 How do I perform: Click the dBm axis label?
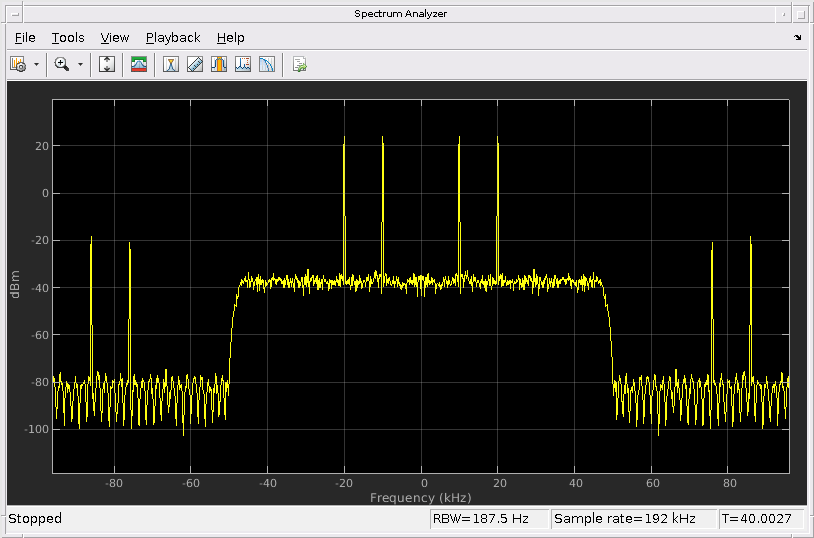point(15,284)
